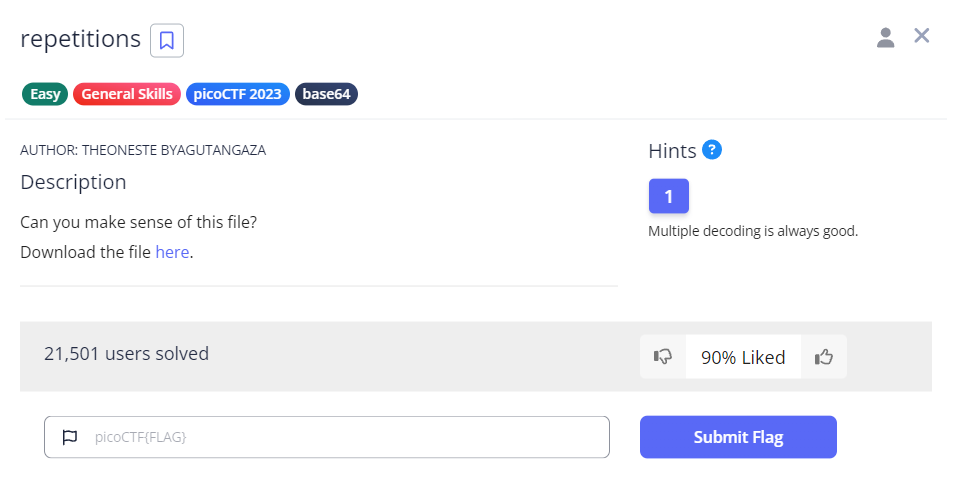Image resolution: width=953 pixels, height=491 pixels.
Task: Click the repetitions challenge title
Action: coord(81,39)
